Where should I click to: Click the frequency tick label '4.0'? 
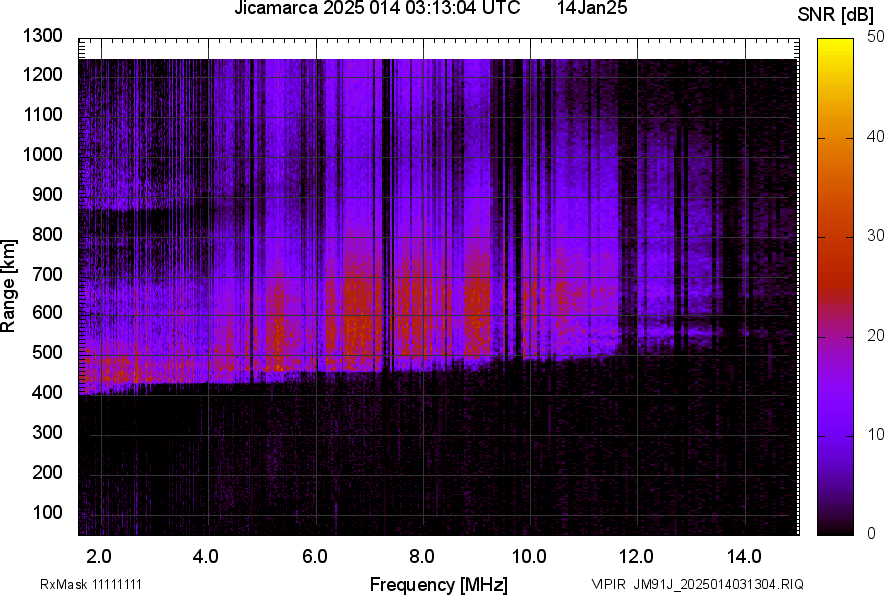point(206,557)
